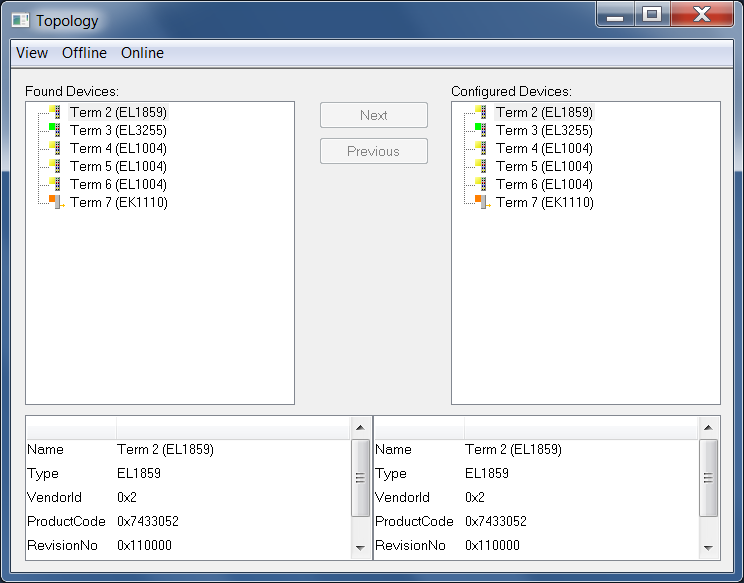Click left properties panel scroll down arrow
Image resolution: width=744 pixels, height=583 pixels.
pos(360,548)
